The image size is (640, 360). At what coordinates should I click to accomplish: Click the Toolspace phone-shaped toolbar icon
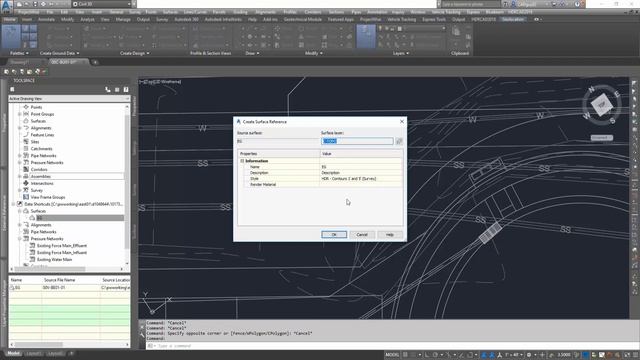pos(108,89)
